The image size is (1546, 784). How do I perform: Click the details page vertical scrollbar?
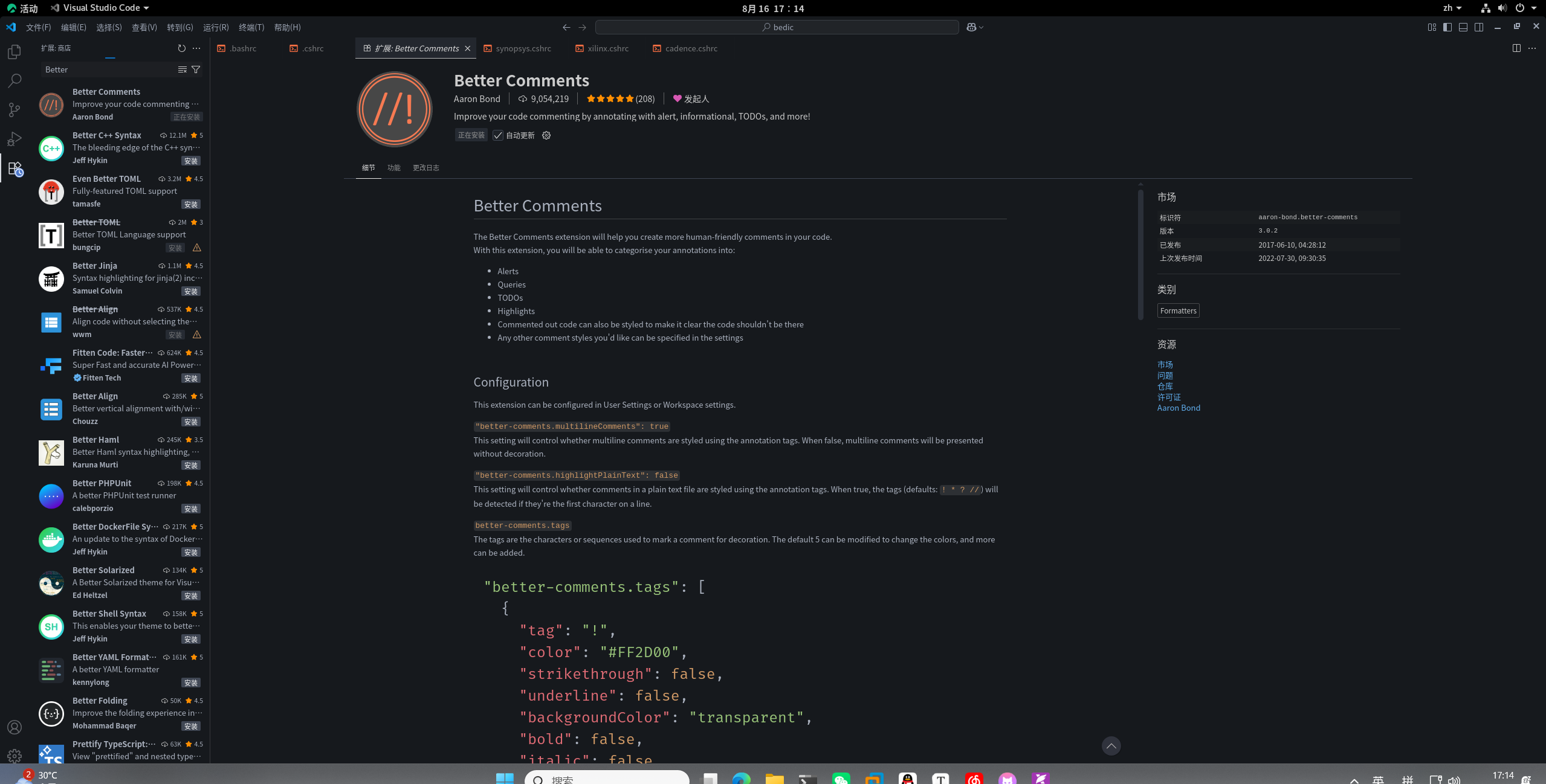1140,254
